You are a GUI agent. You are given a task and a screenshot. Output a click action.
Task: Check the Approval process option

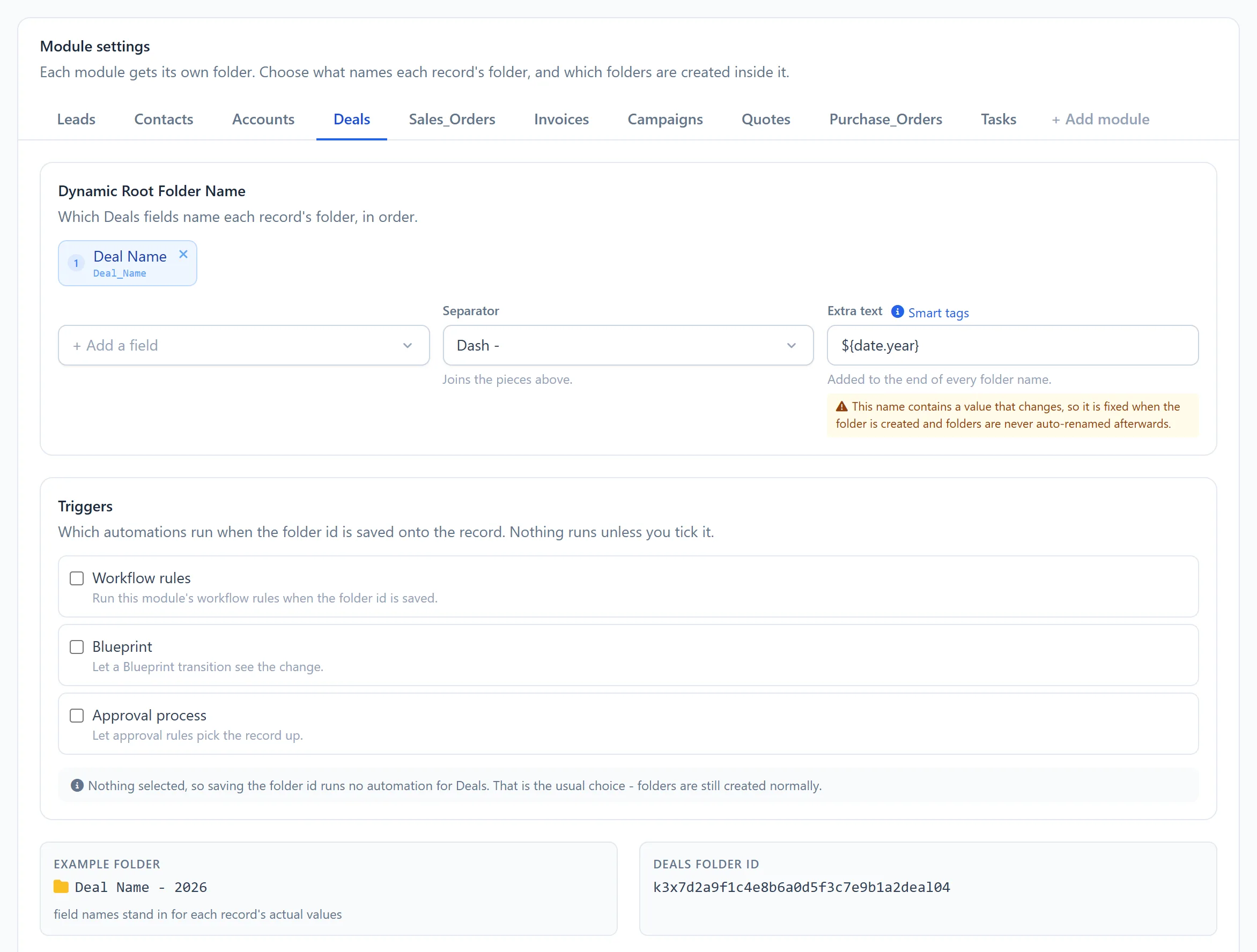coord(77,715)
